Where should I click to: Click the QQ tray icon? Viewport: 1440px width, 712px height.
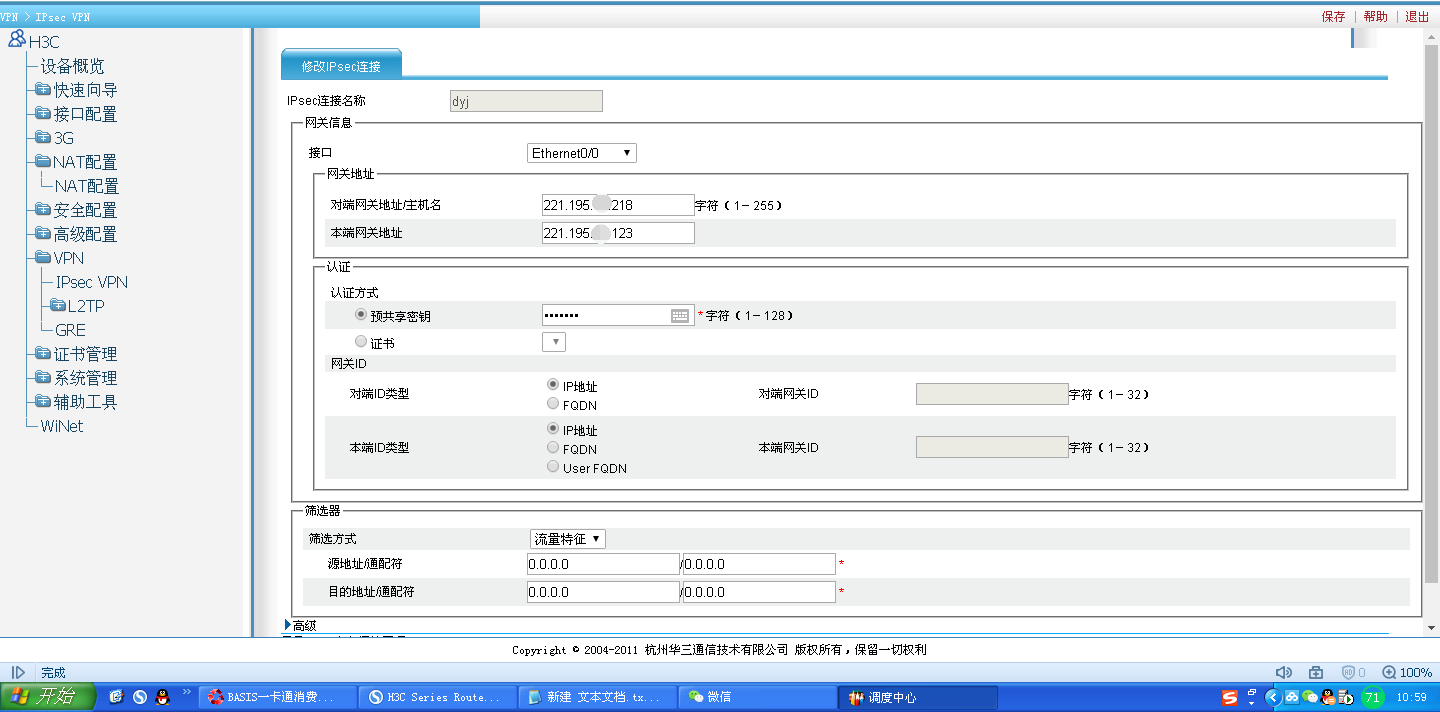click(1328, 697)
